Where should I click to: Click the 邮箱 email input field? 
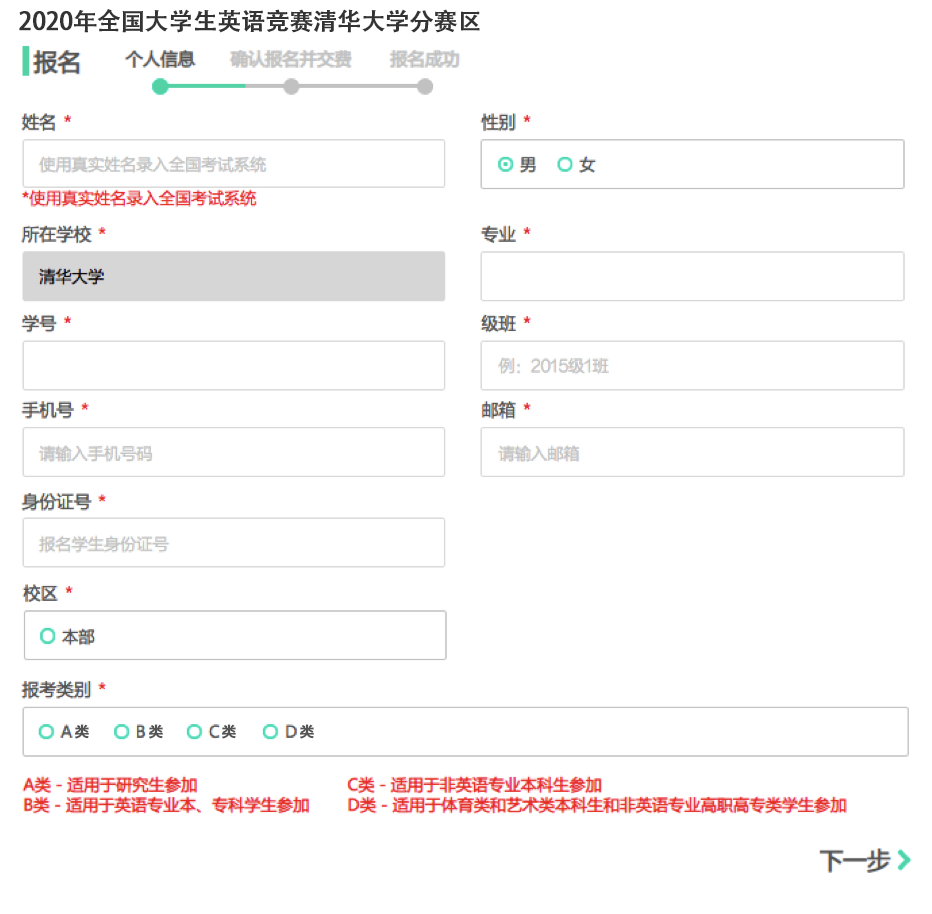(692, 453)
